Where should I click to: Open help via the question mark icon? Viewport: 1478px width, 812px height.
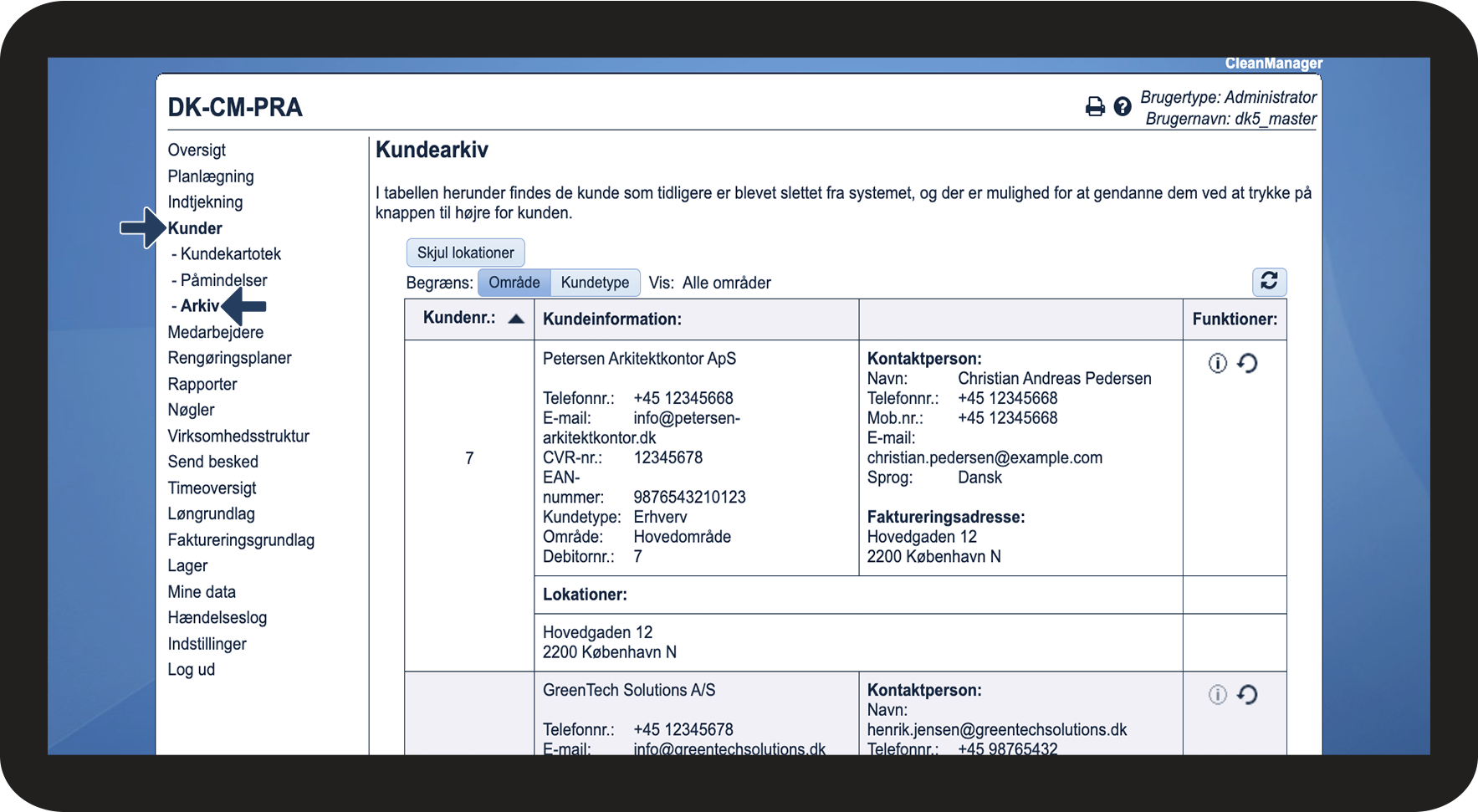tap(1123, 107)
